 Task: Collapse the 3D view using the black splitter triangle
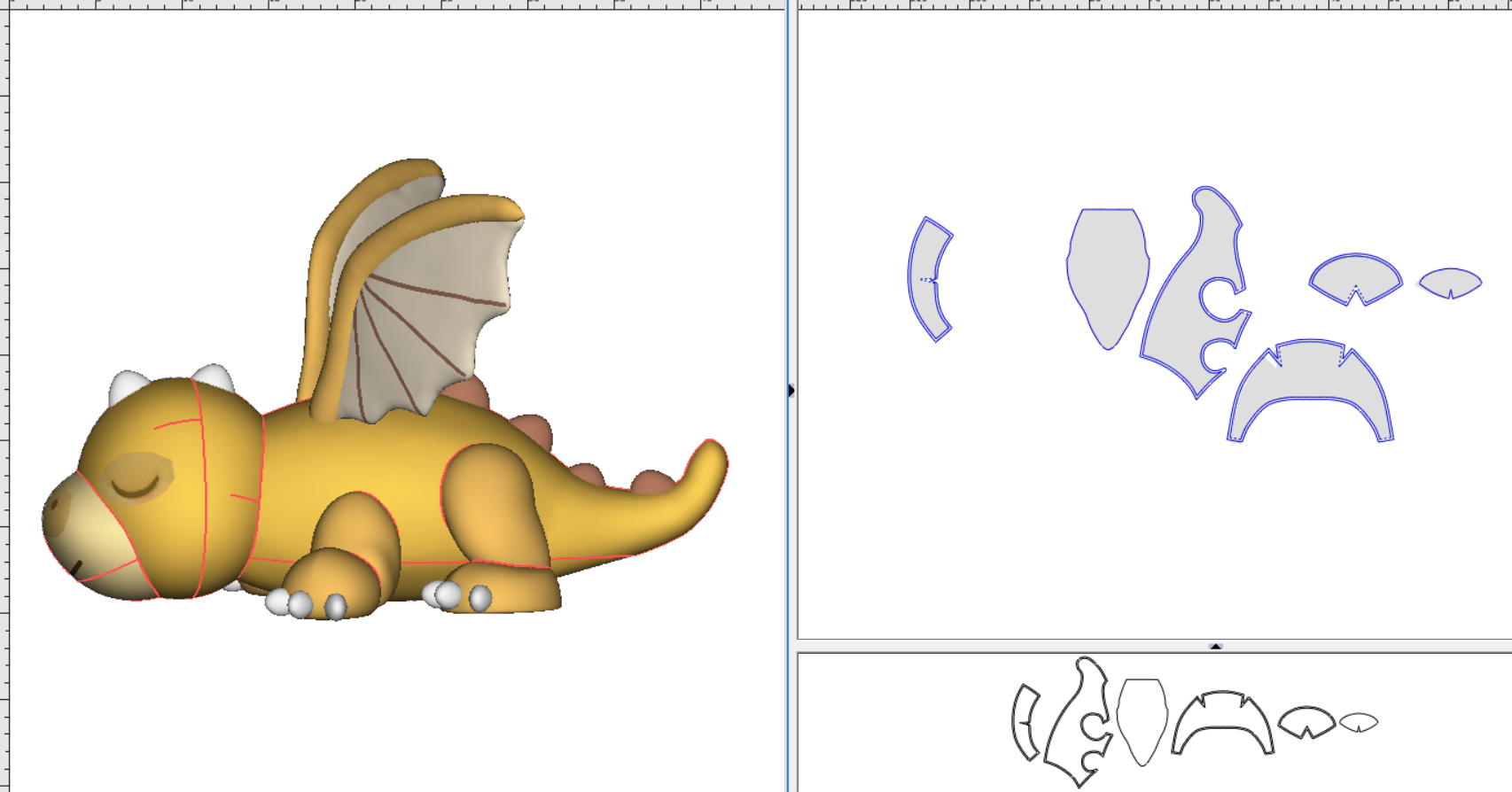pyautogui.click(x=791, y=390)
